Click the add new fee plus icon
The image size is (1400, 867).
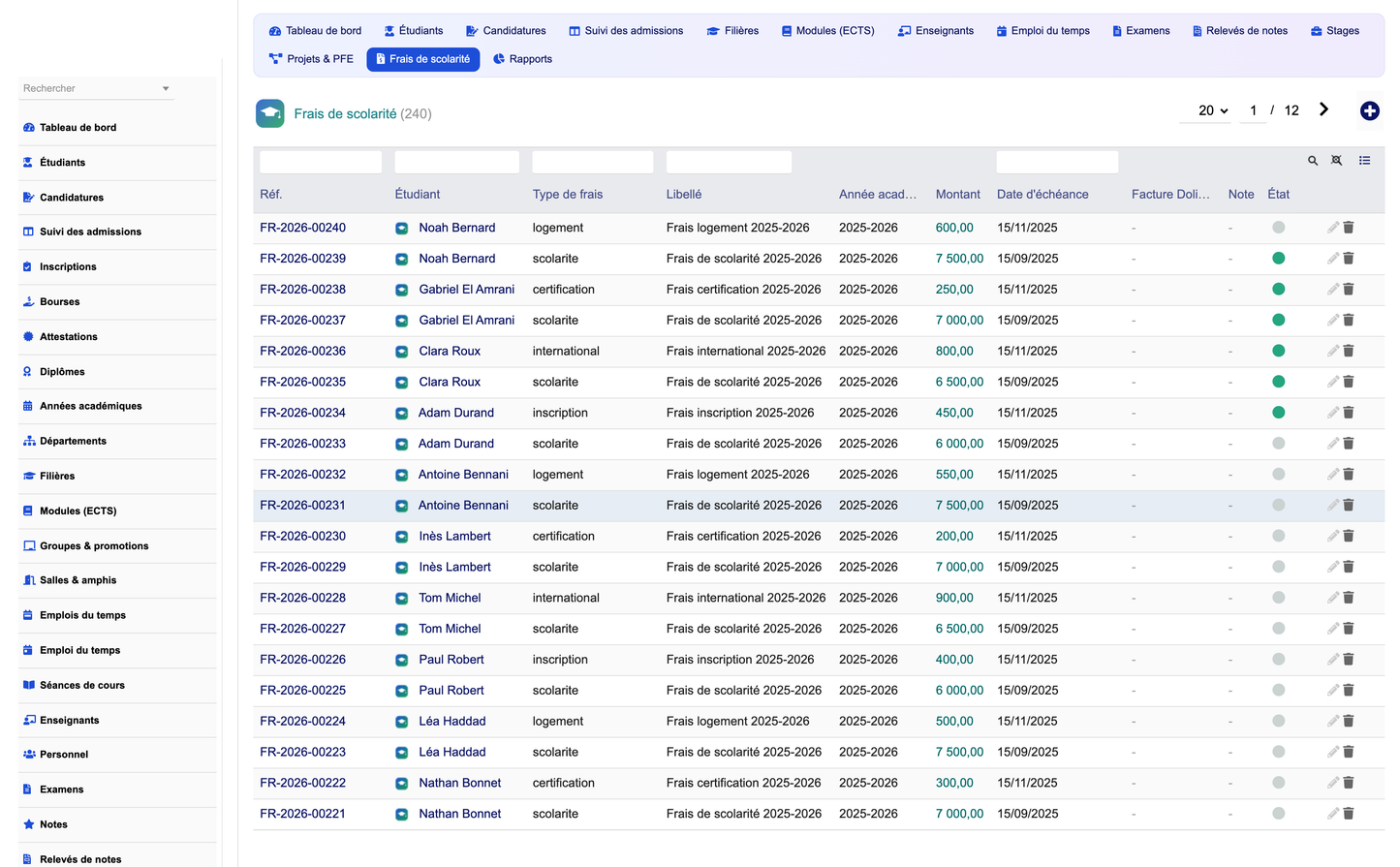[x=1369, y=111]
